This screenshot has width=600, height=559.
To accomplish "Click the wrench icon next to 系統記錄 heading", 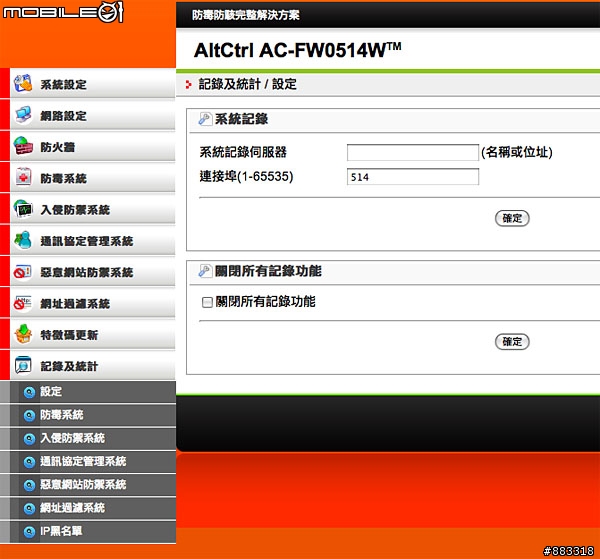I will [x=205, y=119].
